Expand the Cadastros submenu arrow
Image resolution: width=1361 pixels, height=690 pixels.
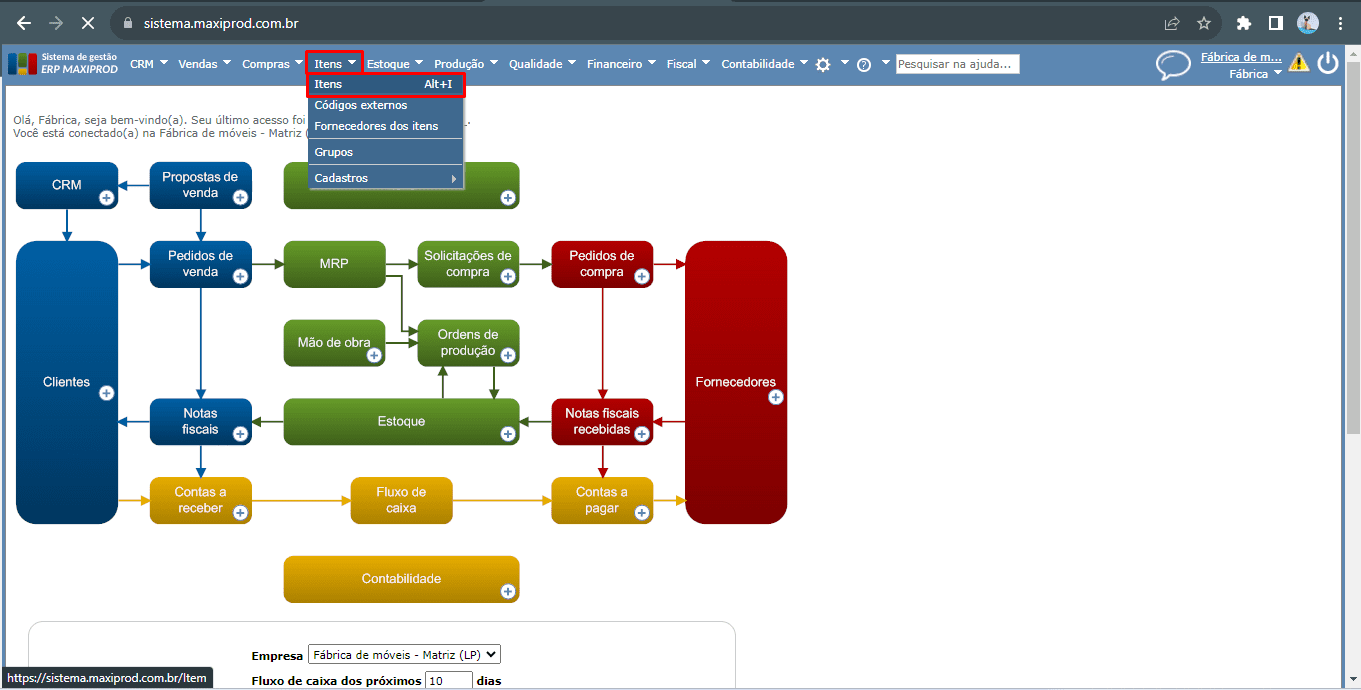pos(454,179)
